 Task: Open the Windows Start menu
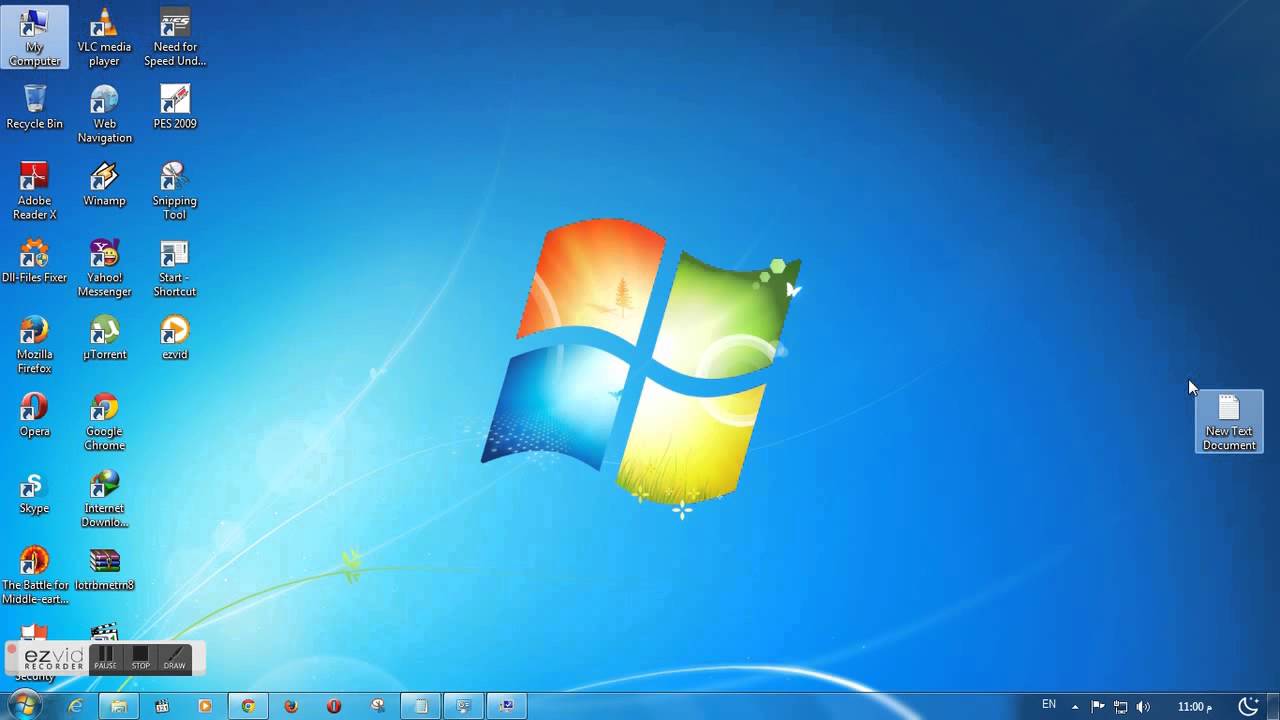coord(24,706)
